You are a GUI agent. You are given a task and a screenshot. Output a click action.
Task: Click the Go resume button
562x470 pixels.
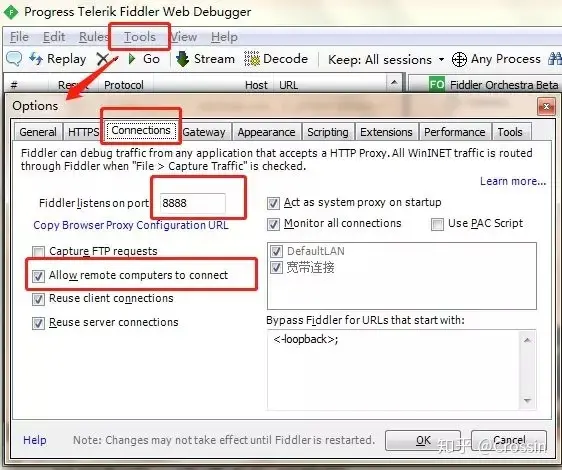coord(144,59)
